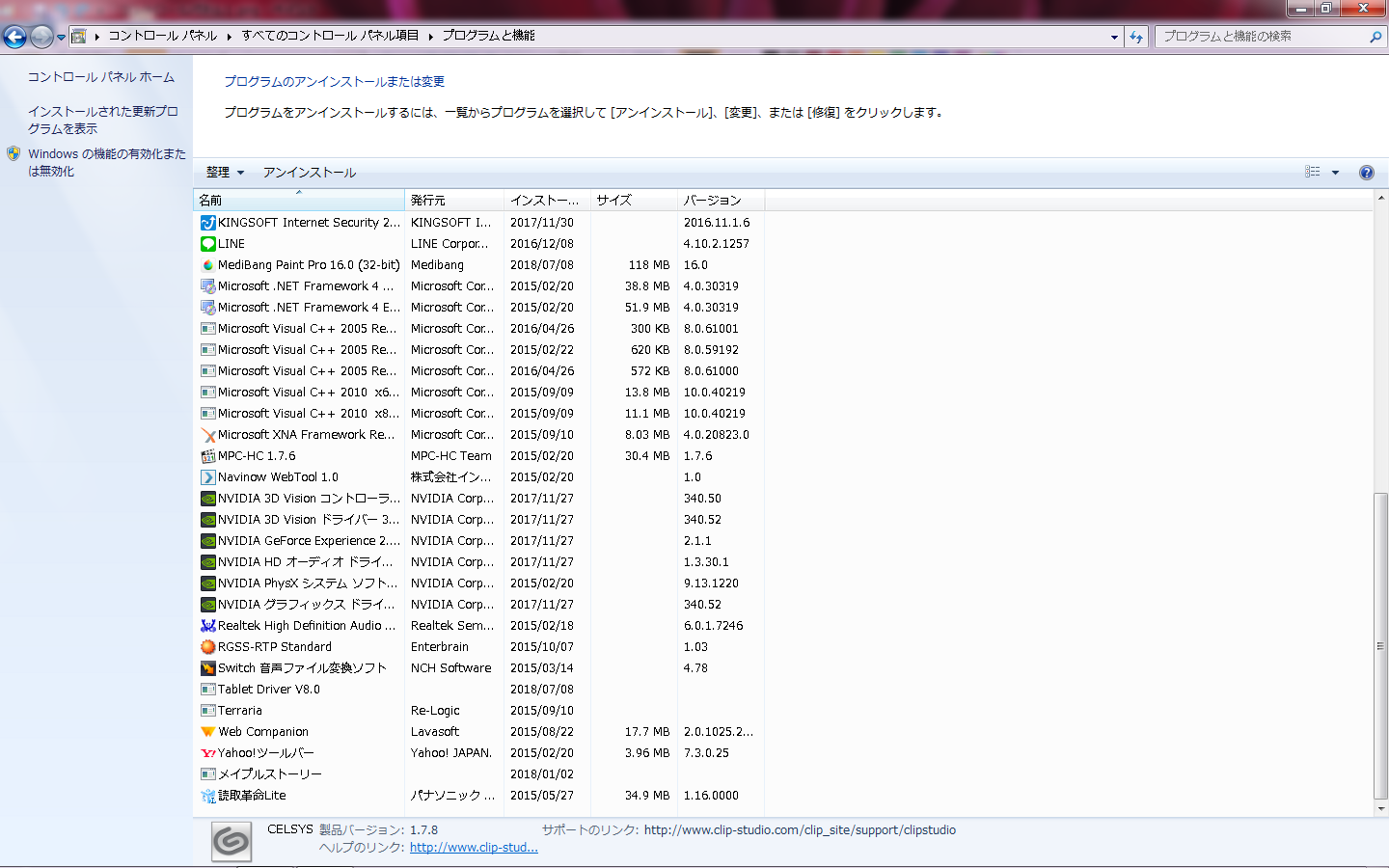Screen dimensions: 1389x868
Task: Expand the address bar history dropdown
Action: 1114,37
